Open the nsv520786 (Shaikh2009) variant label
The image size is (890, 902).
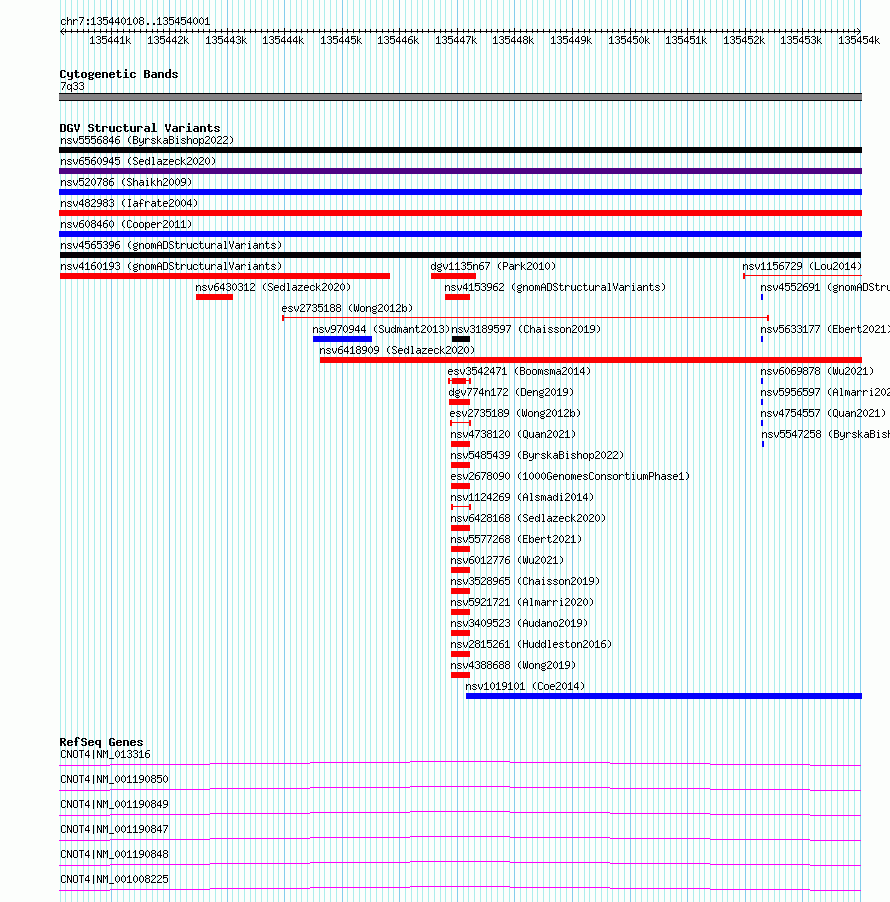point(126,182)
